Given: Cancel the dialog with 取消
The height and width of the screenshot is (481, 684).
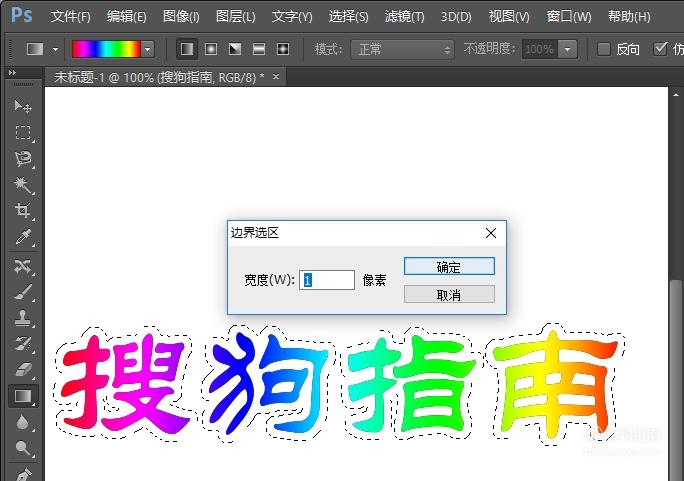Looking at the screenshot, I should [x=449, y=295].
